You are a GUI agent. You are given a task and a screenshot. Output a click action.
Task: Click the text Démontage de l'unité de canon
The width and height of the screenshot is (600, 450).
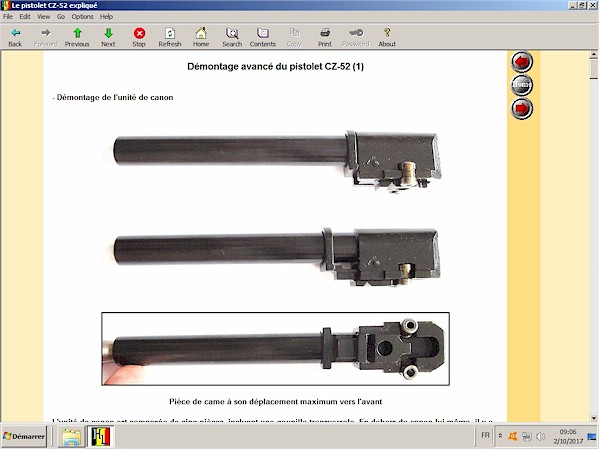click(115, 98)
